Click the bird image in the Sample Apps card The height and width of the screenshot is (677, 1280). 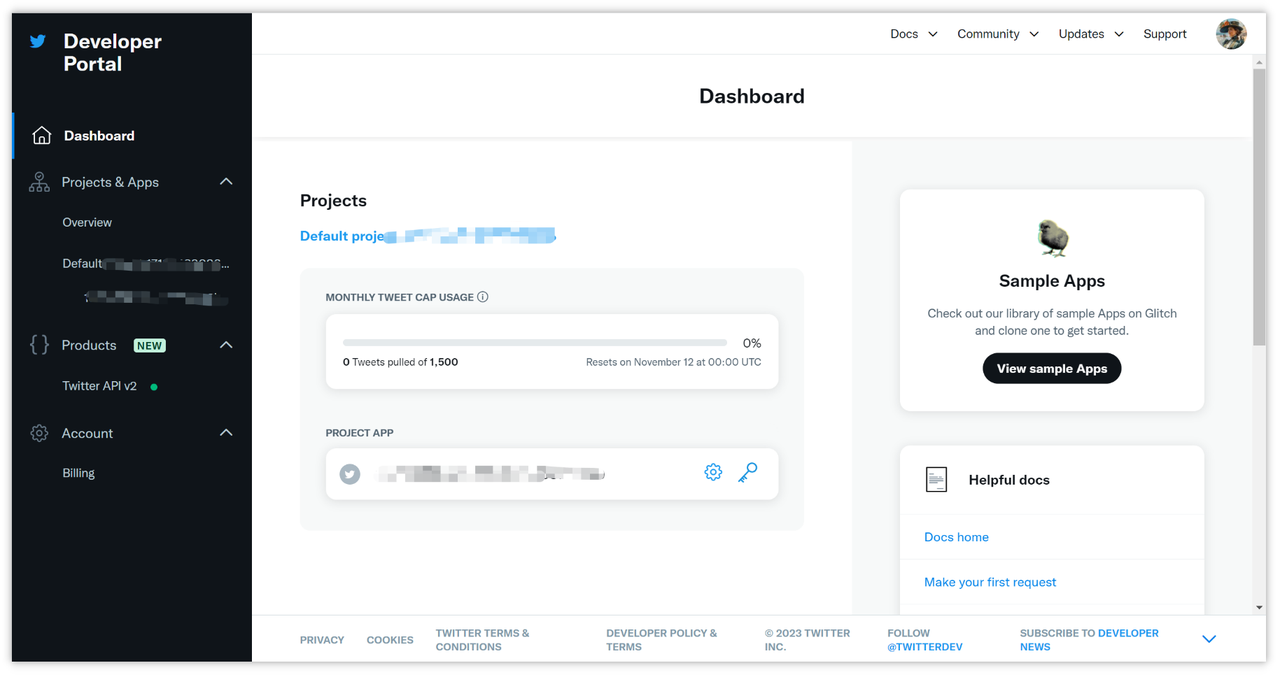1051,237
